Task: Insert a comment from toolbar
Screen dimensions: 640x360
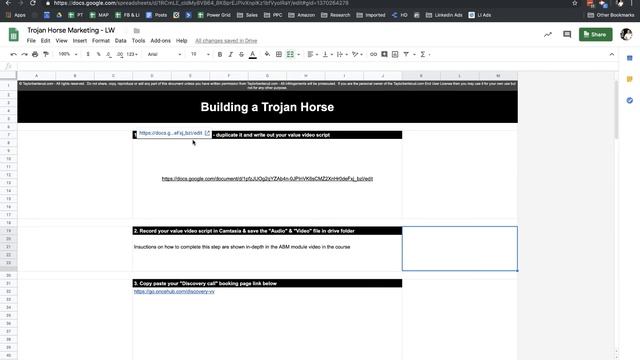Action: 384,54
